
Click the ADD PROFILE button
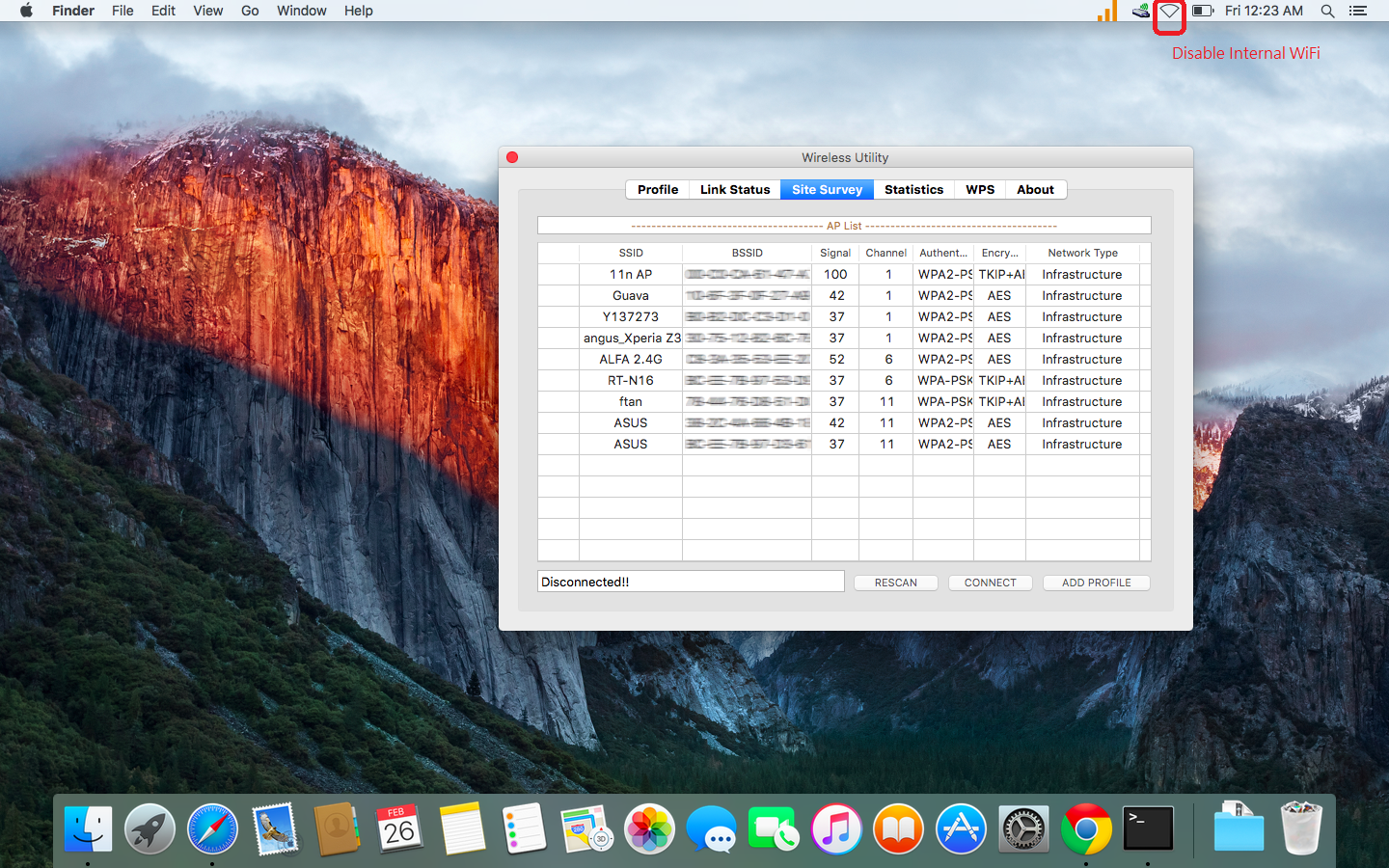tap(1096, 583)
